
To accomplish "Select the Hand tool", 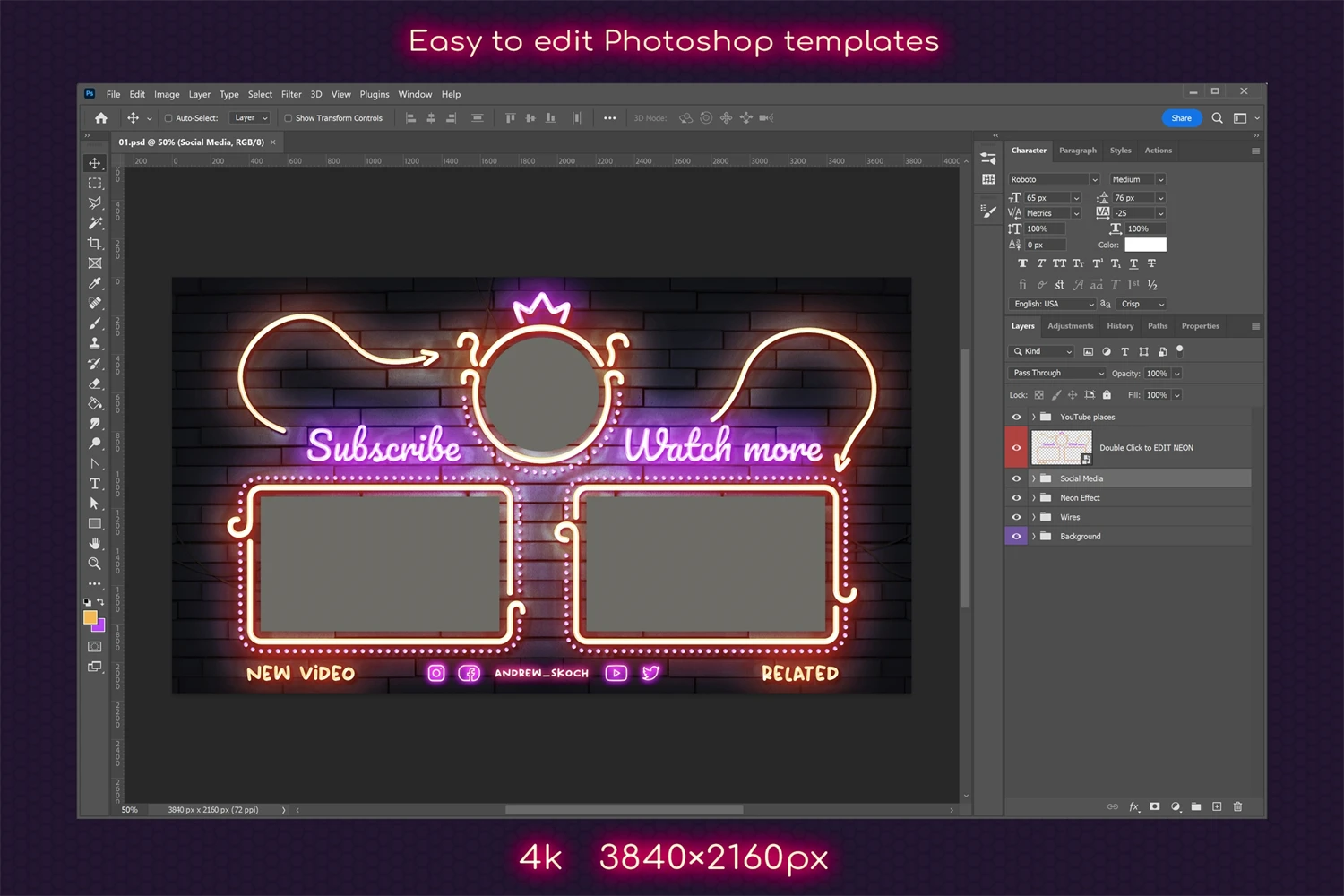I will [x=95, y=544].
